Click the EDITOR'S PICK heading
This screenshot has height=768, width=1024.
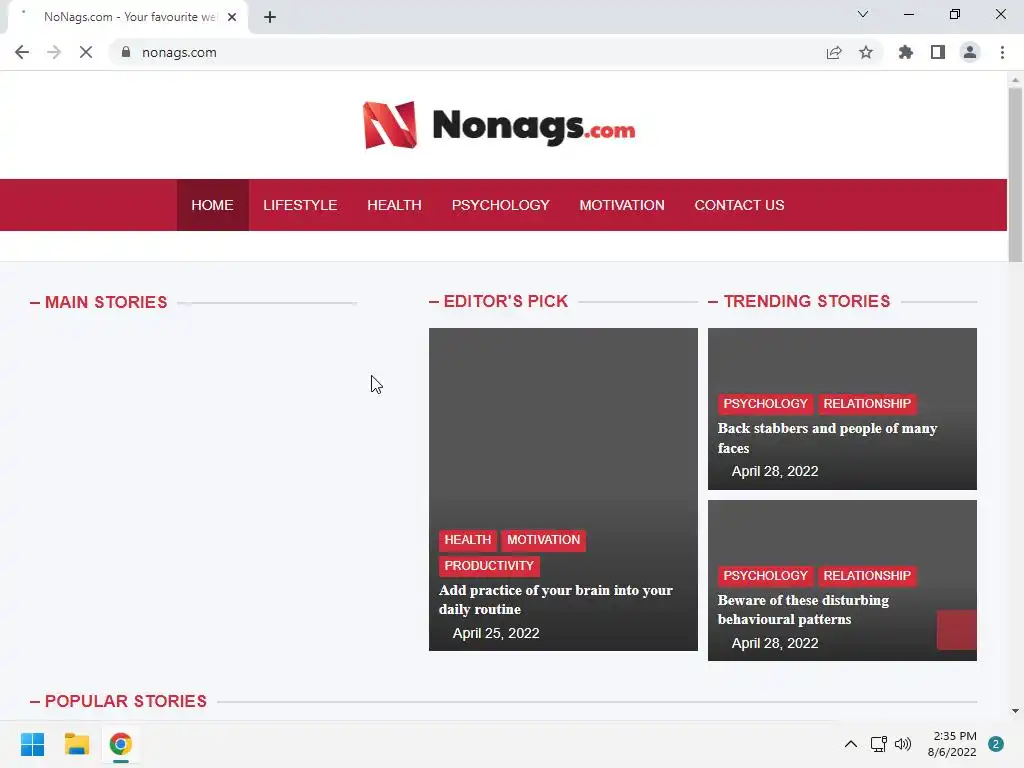point(505,302)
